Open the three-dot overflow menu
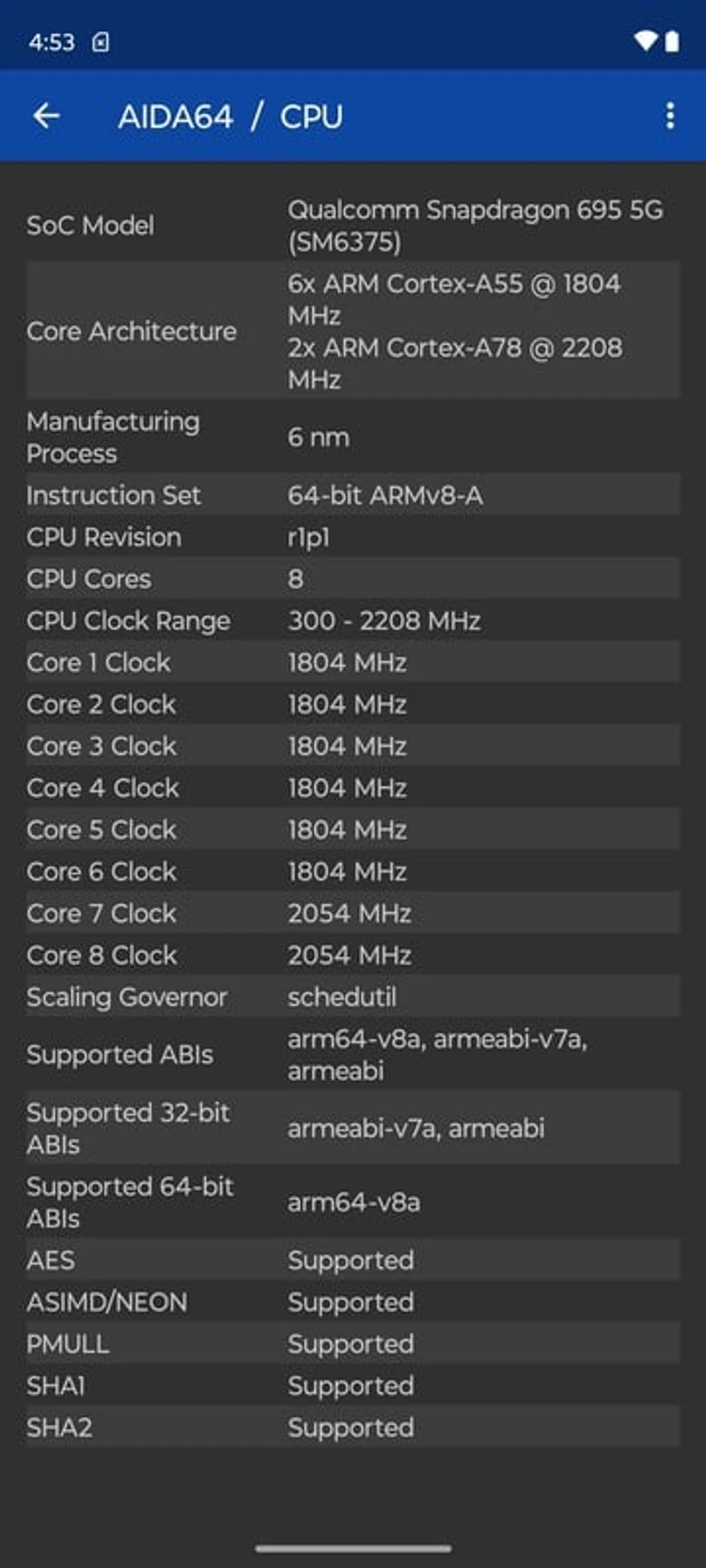706x1568 pixels. point(670,116)
